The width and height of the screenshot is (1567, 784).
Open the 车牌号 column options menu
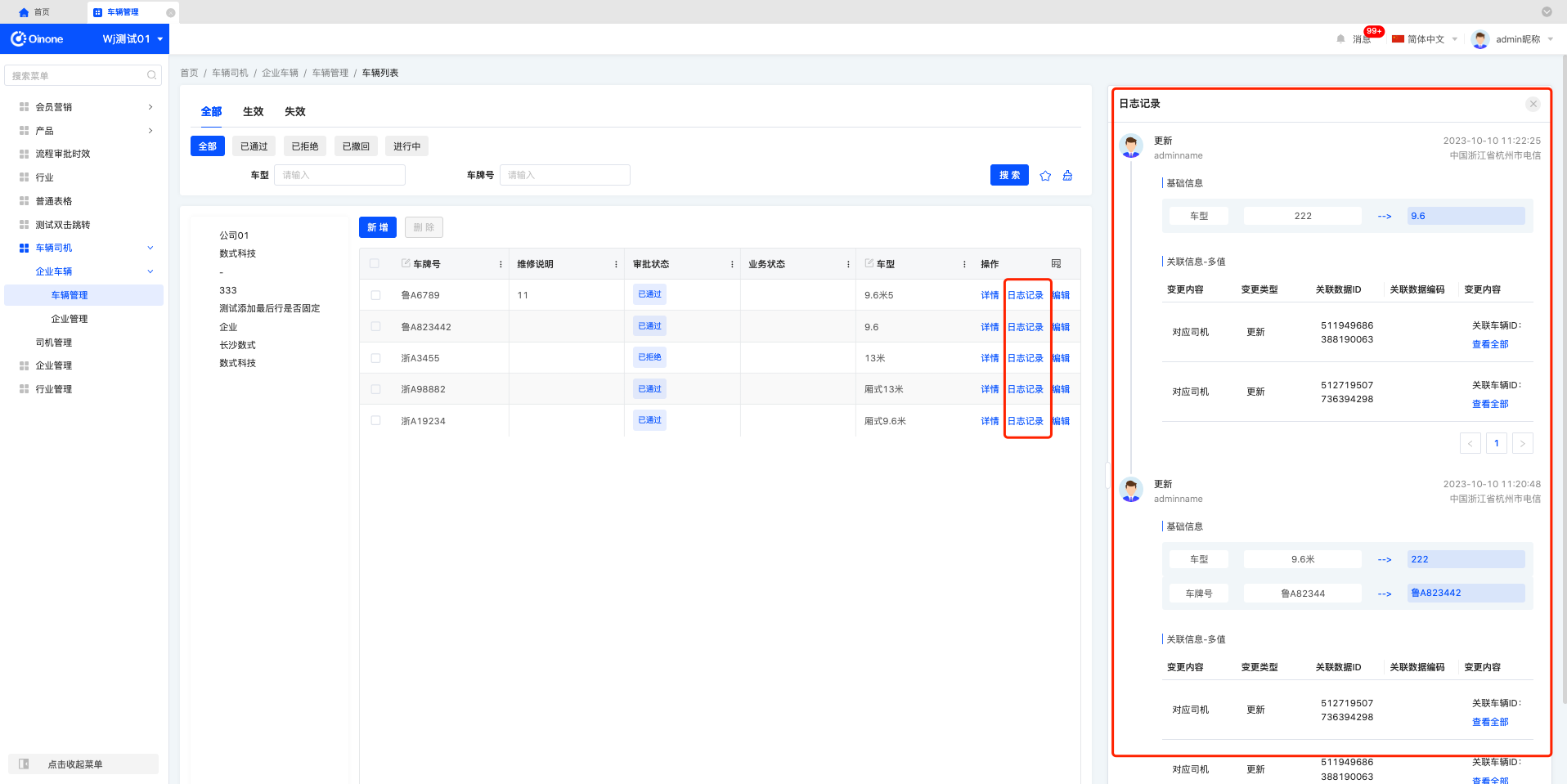(501, 264)
